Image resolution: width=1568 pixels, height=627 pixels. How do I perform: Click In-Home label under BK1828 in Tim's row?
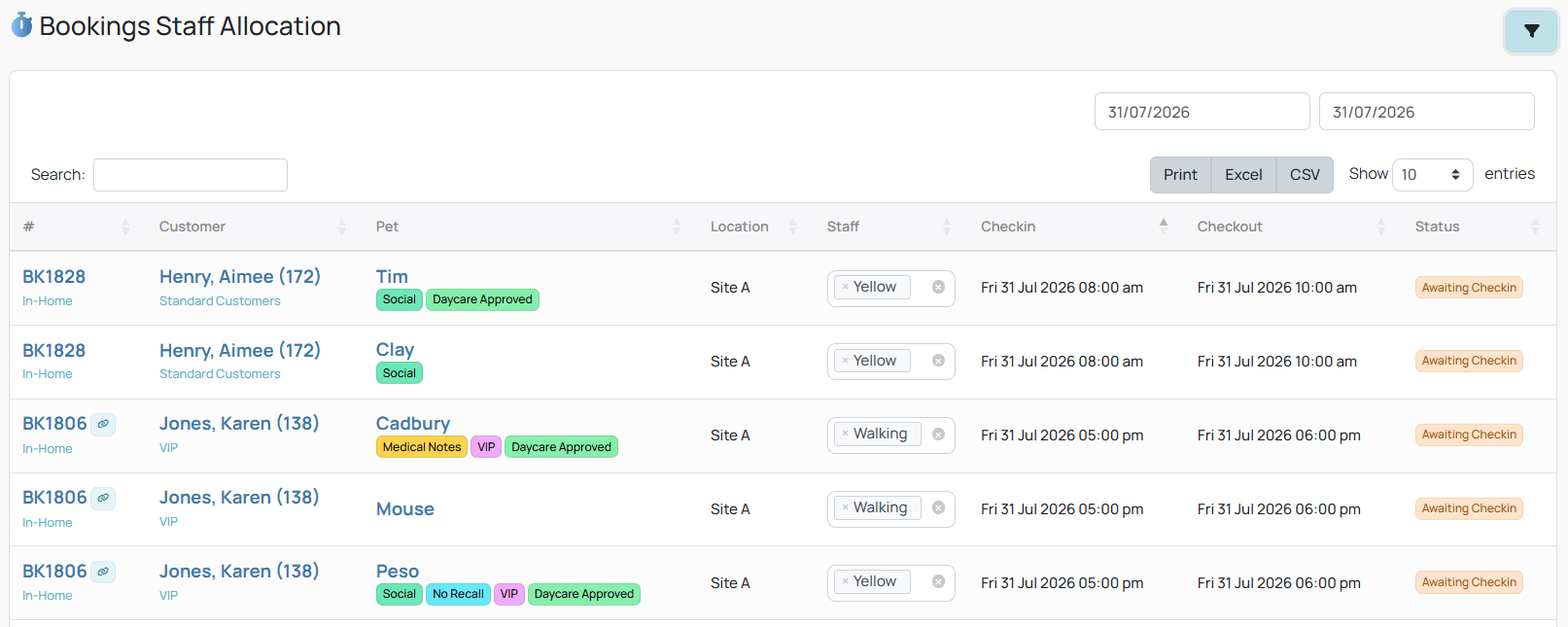[x=48, y=301]
